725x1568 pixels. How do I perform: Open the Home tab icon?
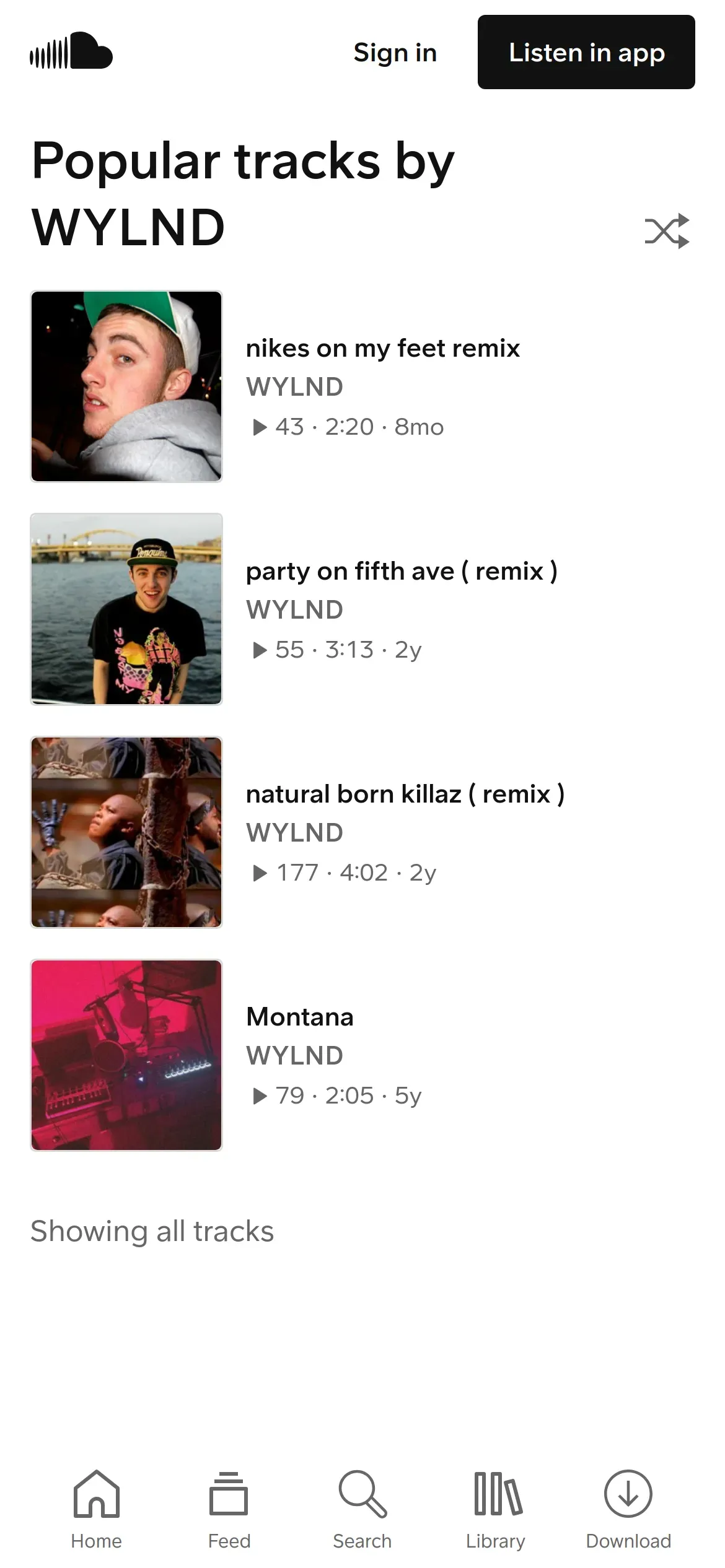coord(96,1494)
